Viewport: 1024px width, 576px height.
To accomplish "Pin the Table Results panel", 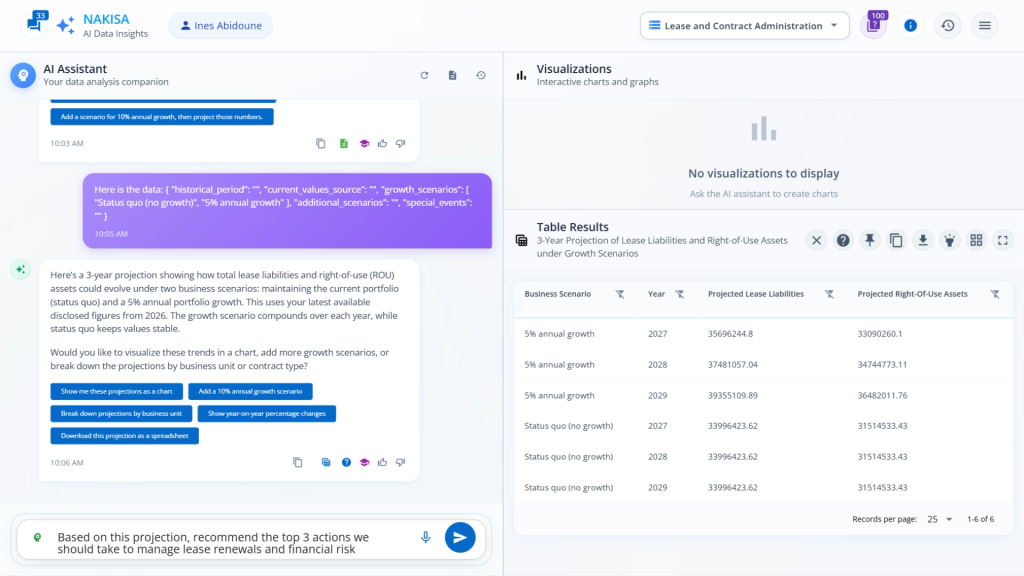I will (870, 240).
